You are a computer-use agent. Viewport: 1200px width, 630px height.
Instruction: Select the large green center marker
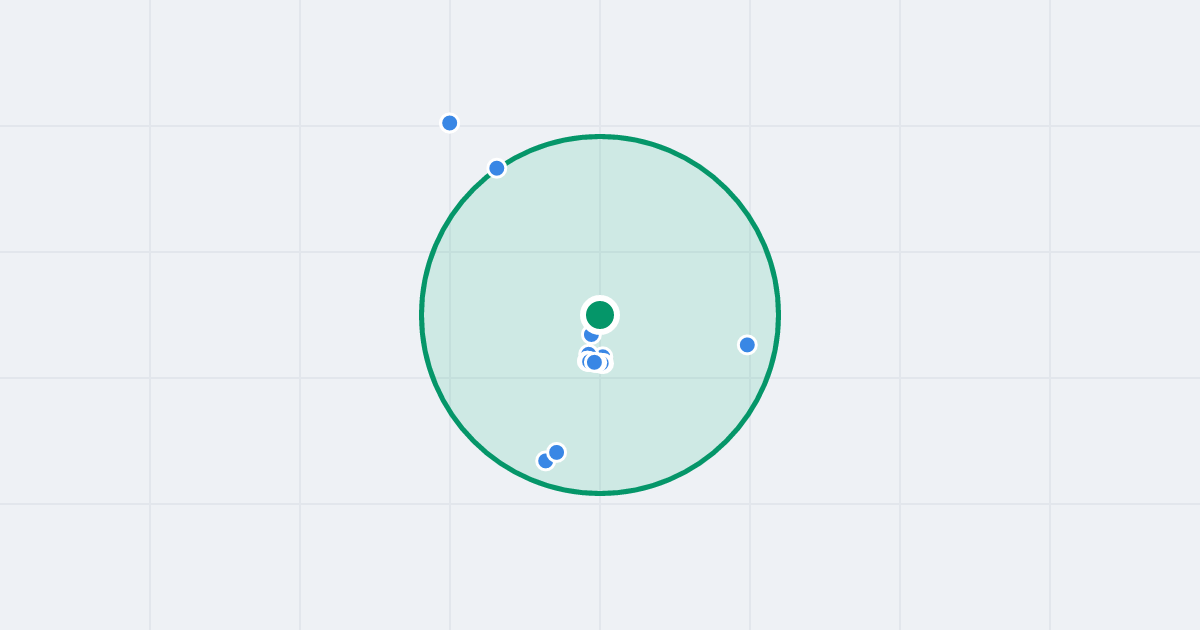[x=600, y=315]
